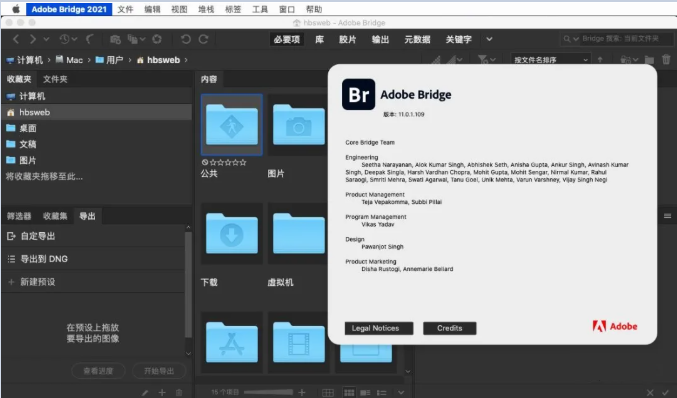Click Legal Notices button in About dialog
Image resolution: width=677 pixels, height=398 pixels.
379,328
